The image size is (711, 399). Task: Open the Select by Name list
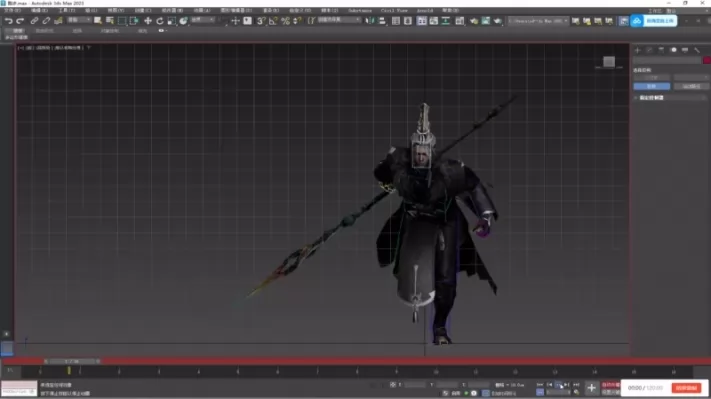(110, 21)
